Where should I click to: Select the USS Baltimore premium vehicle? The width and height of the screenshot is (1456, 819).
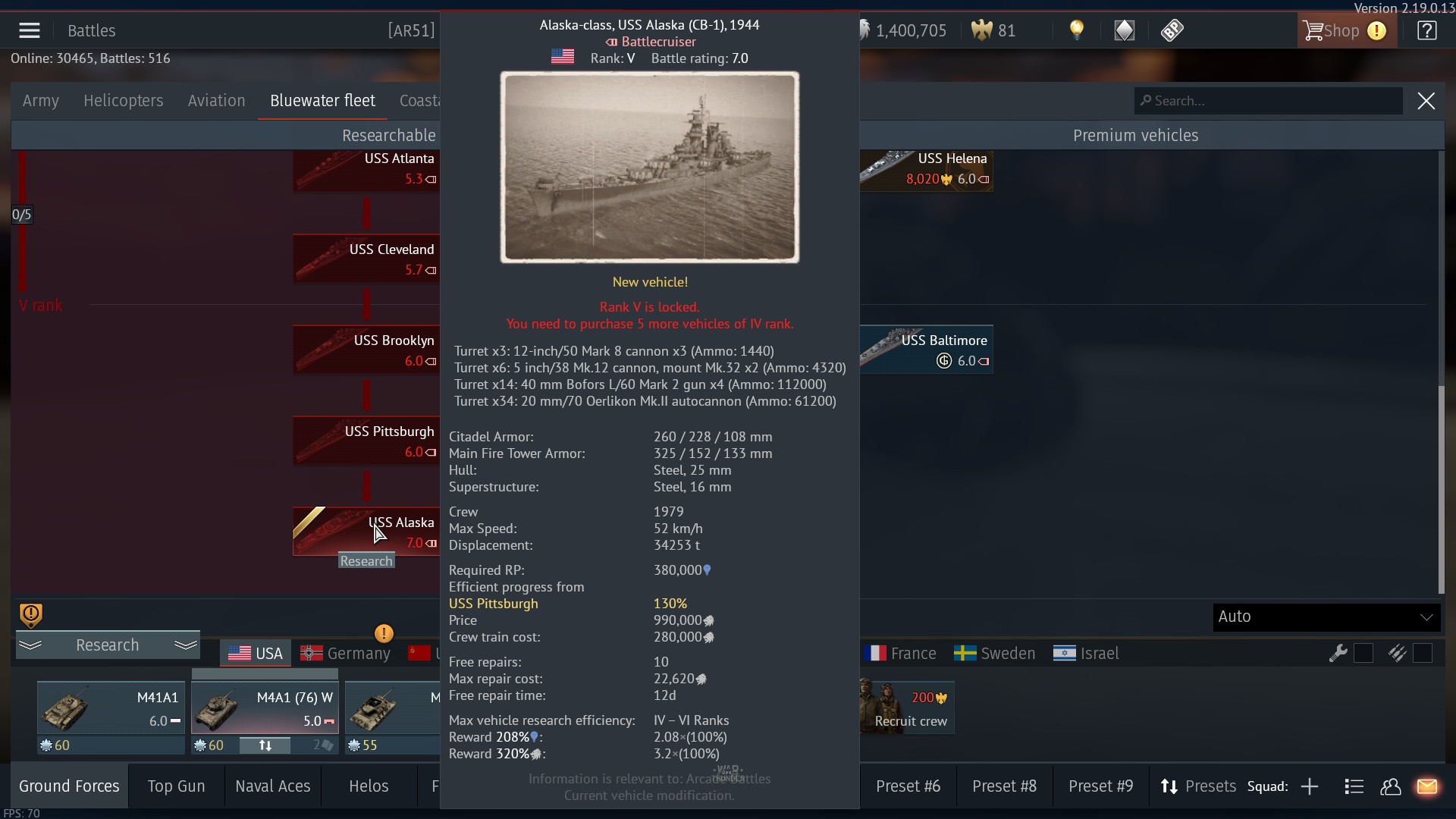pyautogui.click(x=926, y=350)
